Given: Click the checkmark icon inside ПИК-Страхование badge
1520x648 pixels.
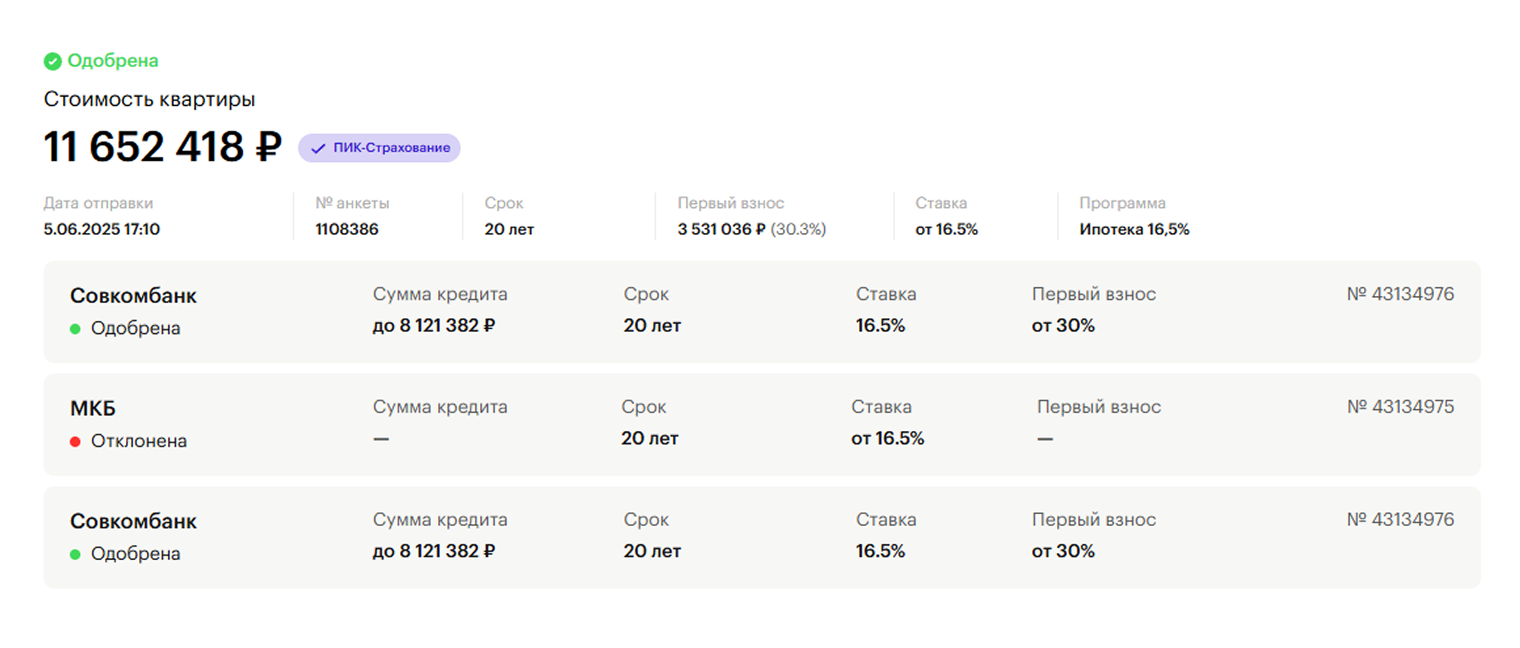Looking at the screenshot, I should pyautogui.click(x=316, y=147).
